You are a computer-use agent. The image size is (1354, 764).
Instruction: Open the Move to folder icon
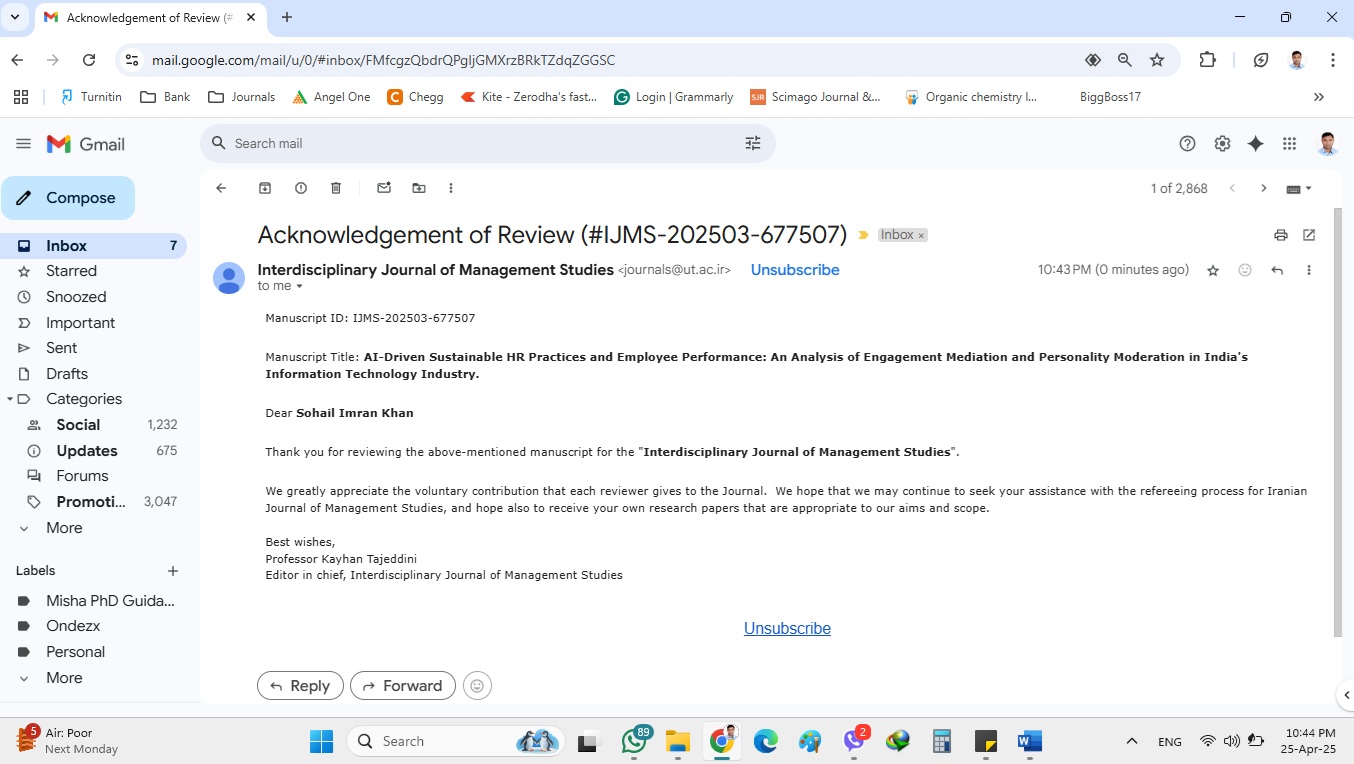pyautogui.click(x=419, y=188)
